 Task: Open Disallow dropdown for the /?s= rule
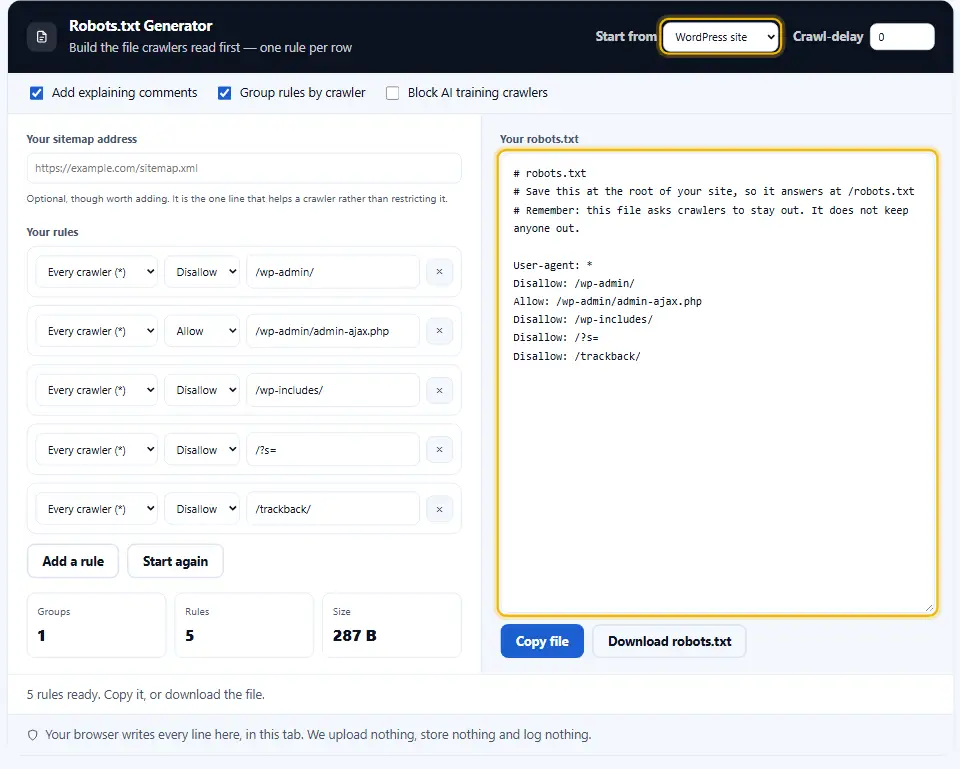[x=201, y=449]
